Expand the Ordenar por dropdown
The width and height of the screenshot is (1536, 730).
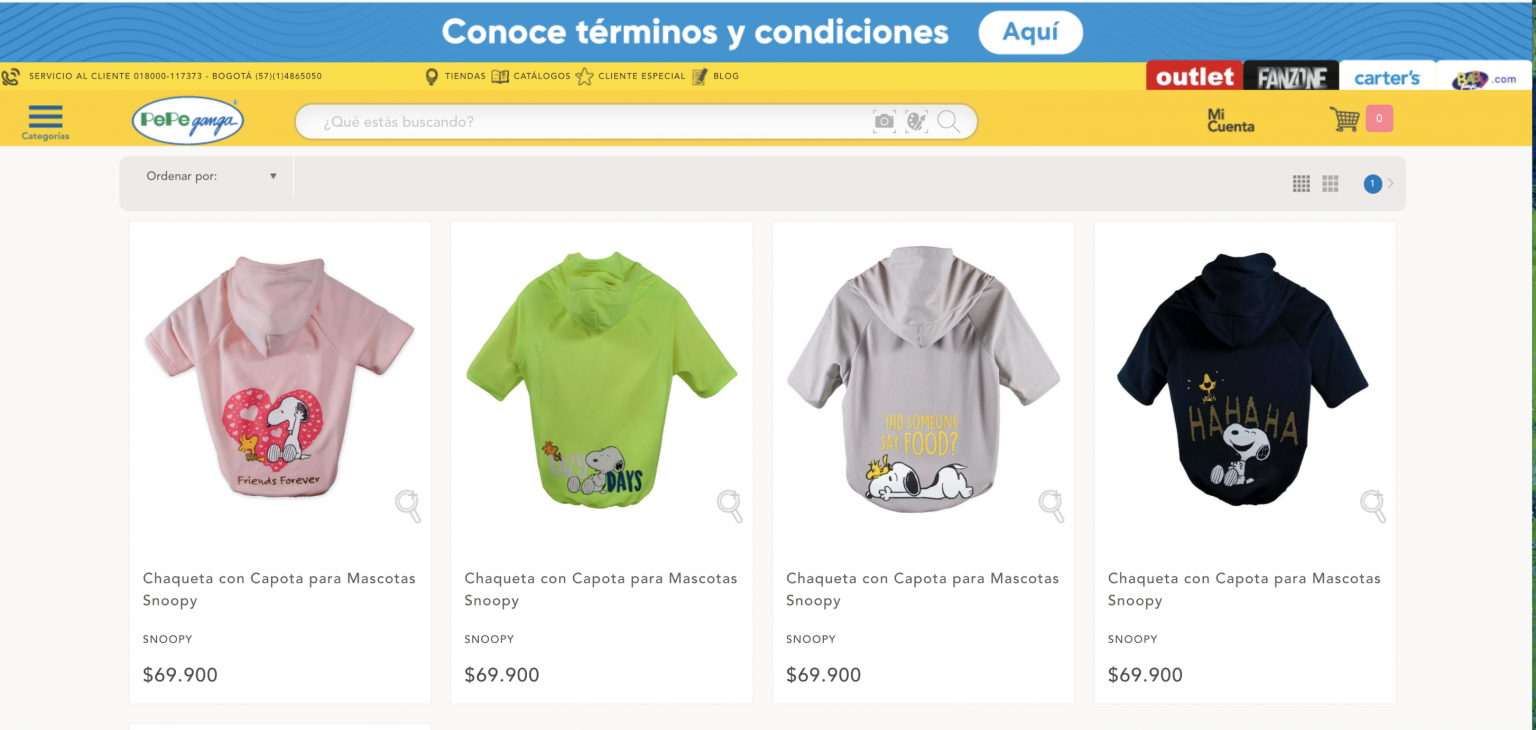[x=212, y=176]
